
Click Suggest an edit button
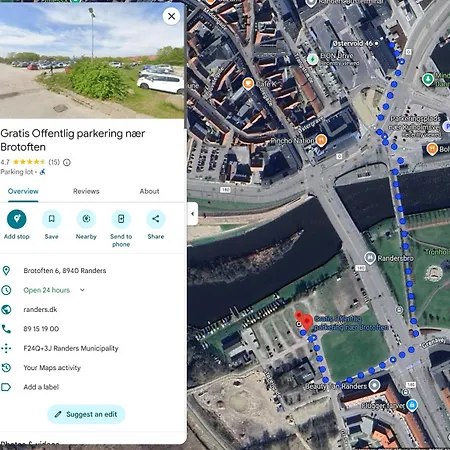[86, 414]
